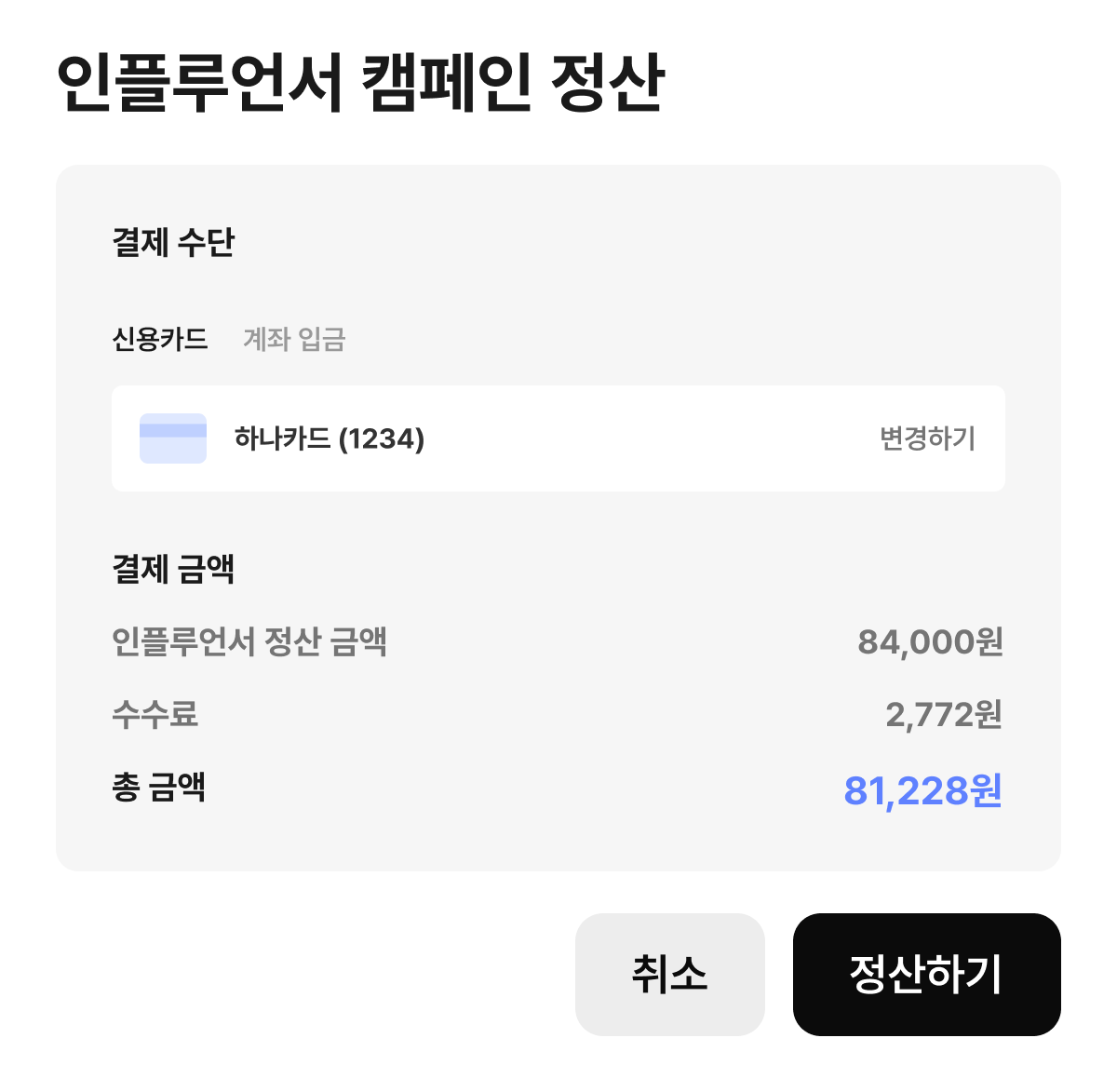Click the 하나카드 card name
Viewport: 1117px width, 1092px height.
[x=283, y=438]
